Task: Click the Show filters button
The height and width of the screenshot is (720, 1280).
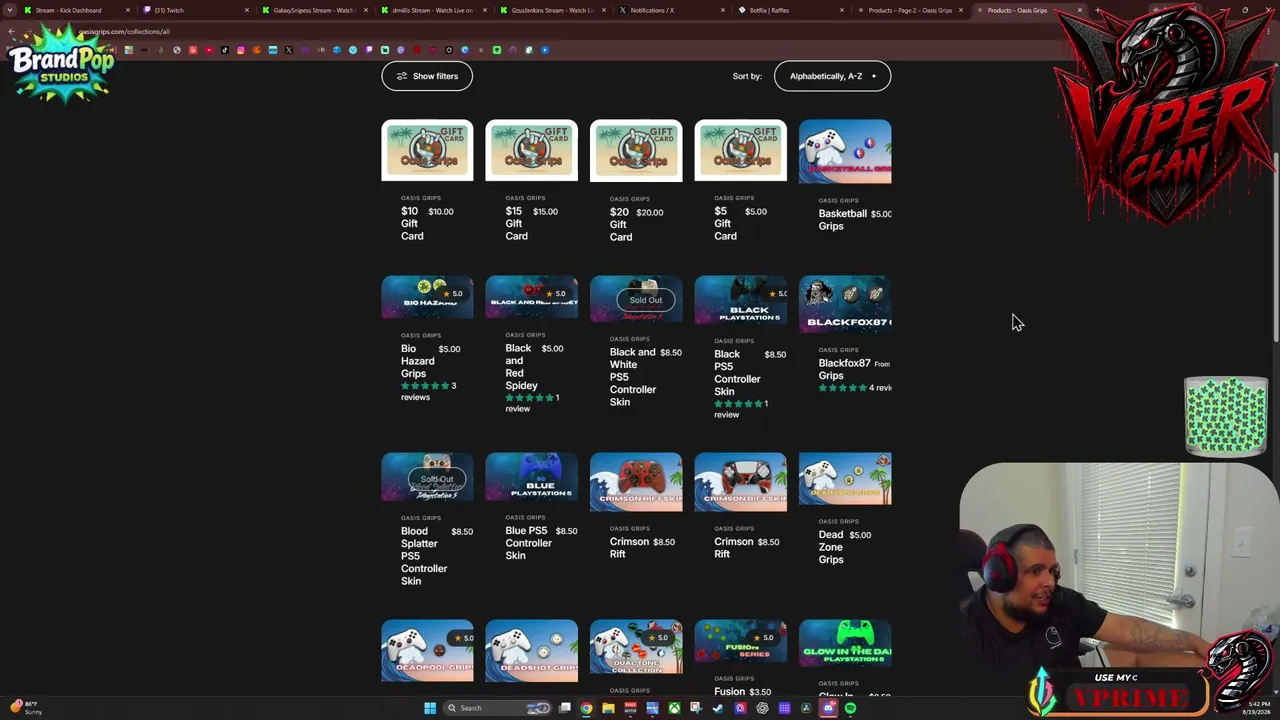Action: (427, 76)
